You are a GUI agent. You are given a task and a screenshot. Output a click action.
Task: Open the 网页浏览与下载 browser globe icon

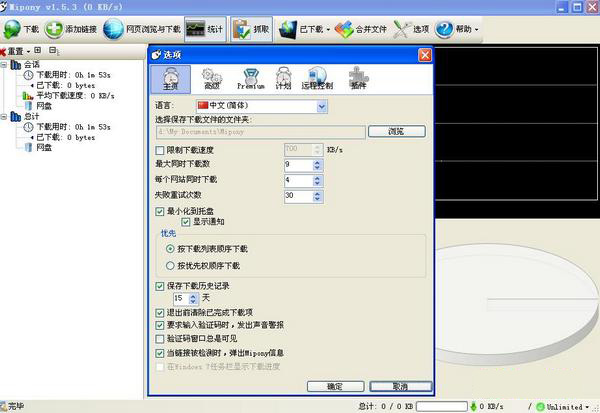click(113, 29)
